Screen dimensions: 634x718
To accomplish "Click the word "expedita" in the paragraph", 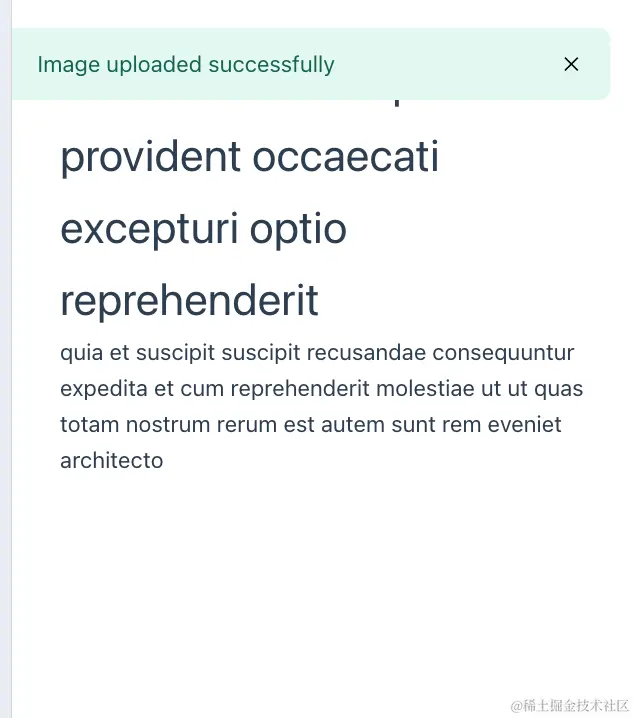I will click(103, 389).
